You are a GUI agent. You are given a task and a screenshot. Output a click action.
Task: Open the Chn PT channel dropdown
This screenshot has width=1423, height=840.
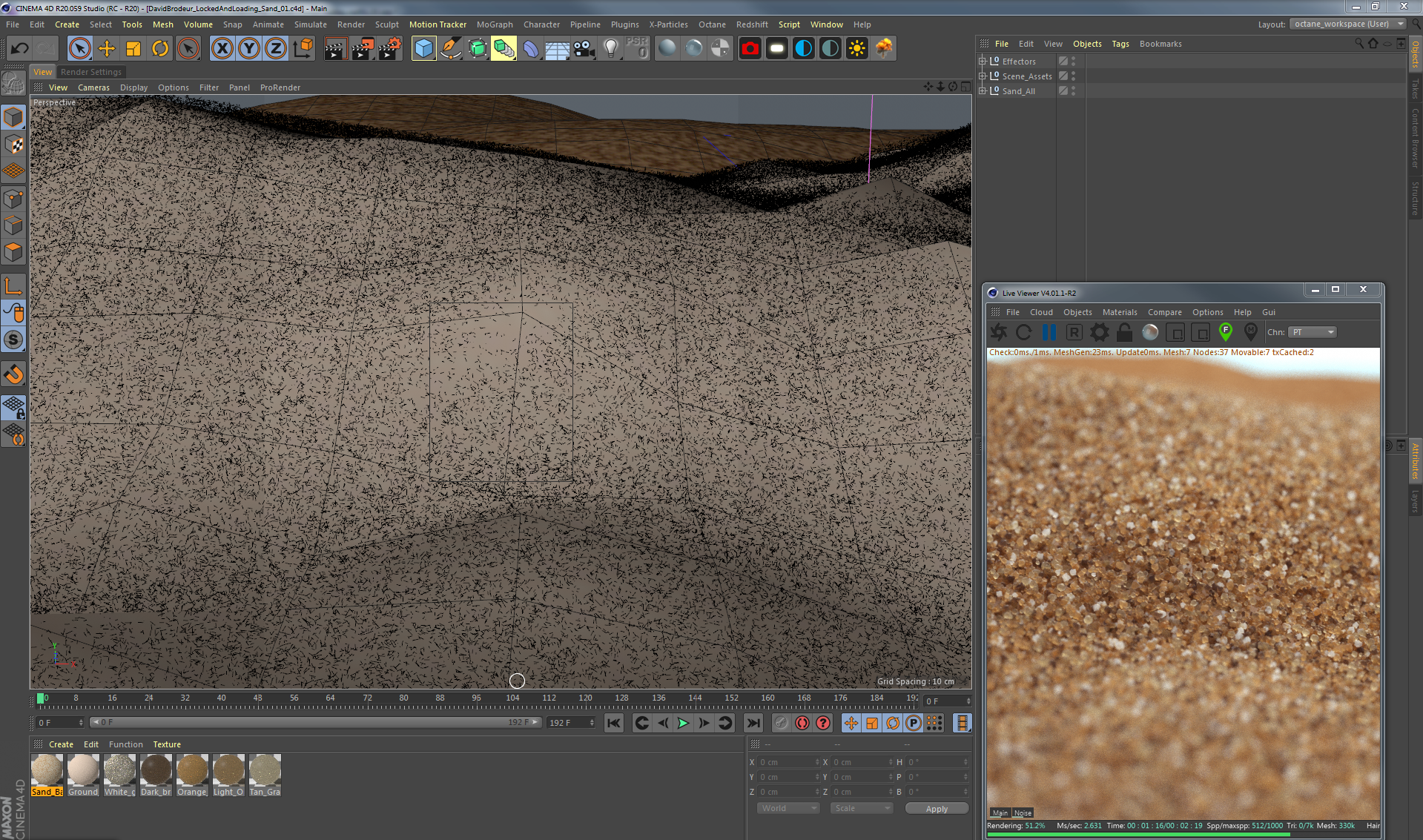click(x=1312, y=332)
